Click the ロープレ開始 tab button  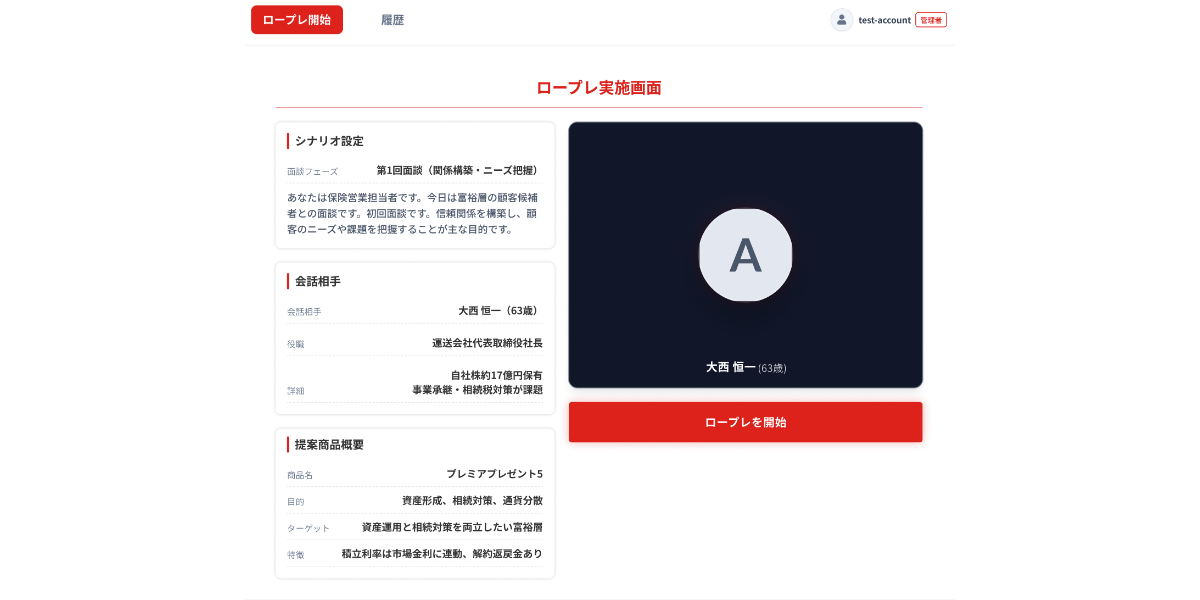coord(297,20)
